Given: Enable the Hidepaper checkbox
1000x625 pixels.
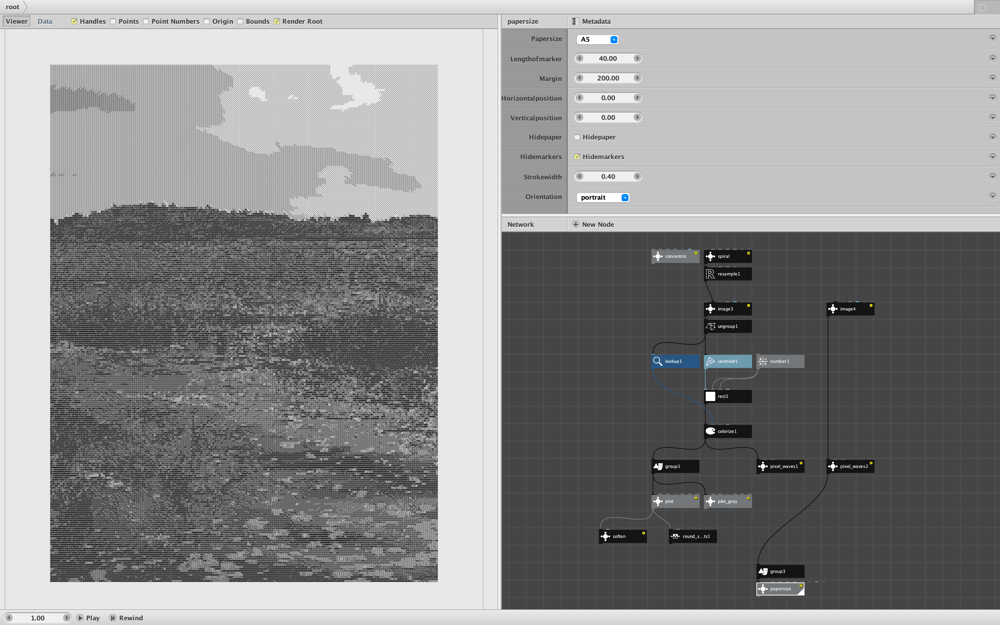Looking at the screenshot, I should click(x=577, y=137).
